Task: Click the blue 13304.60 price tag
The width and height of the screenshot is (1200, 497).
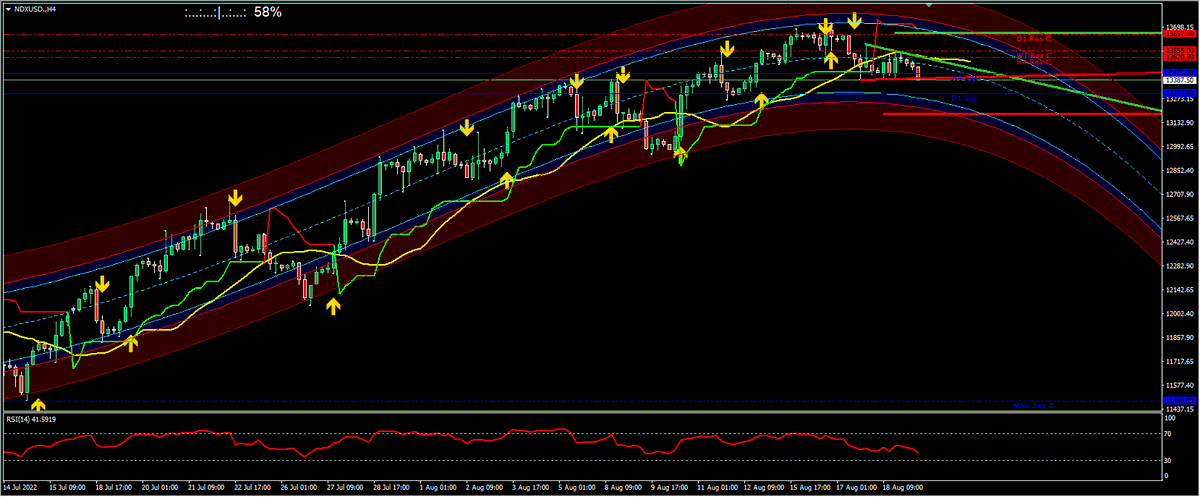Action: [x=1180, y=93]
